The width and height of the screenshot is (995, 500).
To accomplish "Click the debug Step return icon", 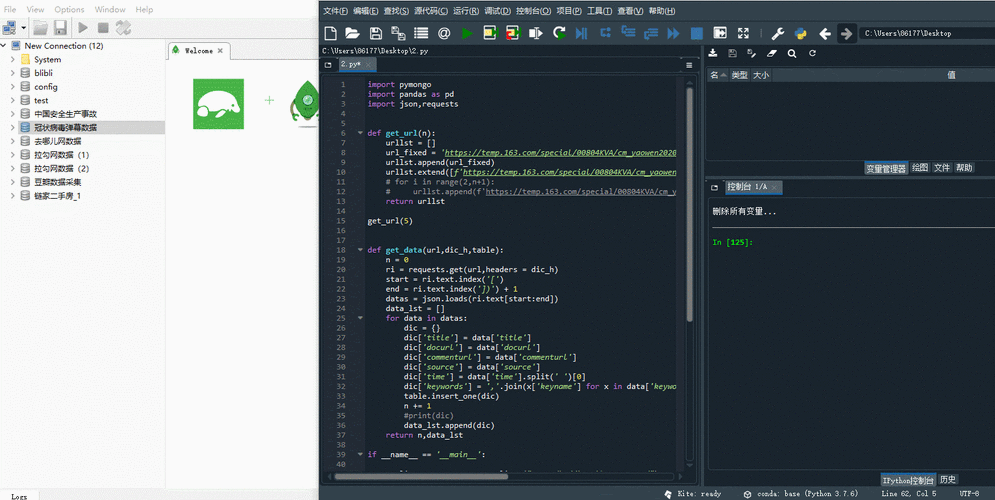I will point(651,33).
